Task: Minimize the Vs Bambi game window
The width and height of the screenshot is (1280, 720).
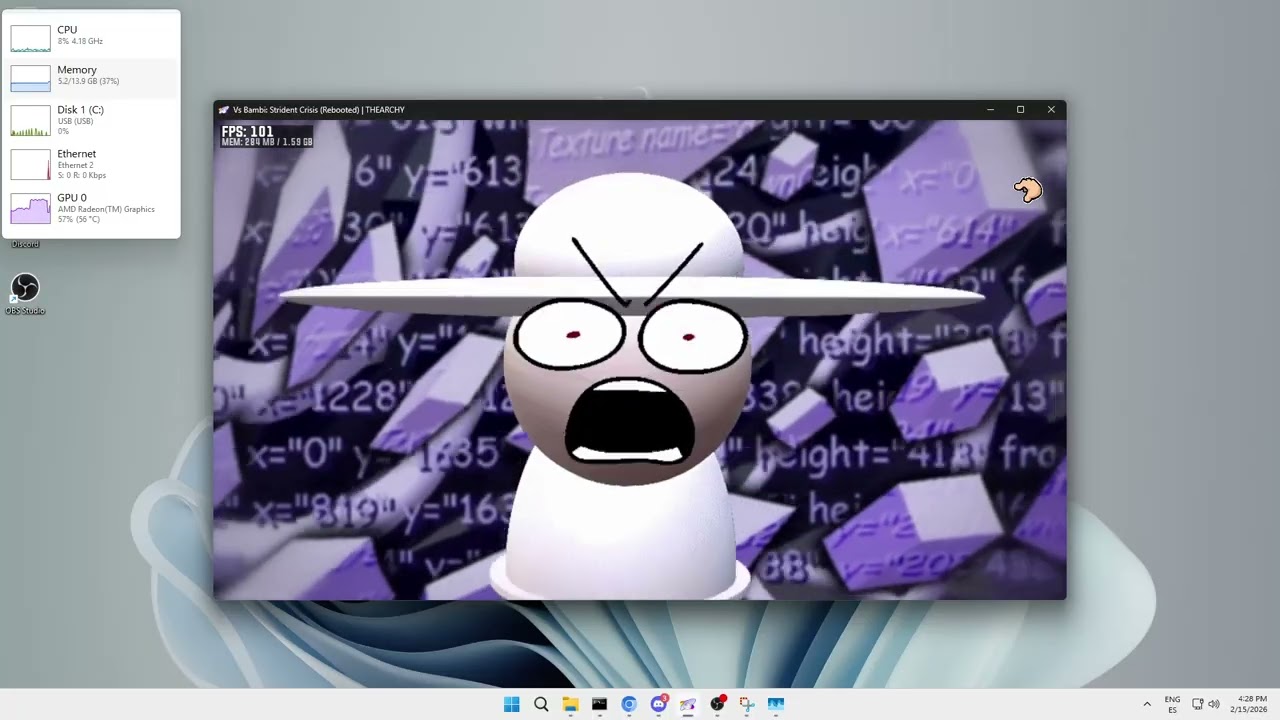Action: point(990,110)
